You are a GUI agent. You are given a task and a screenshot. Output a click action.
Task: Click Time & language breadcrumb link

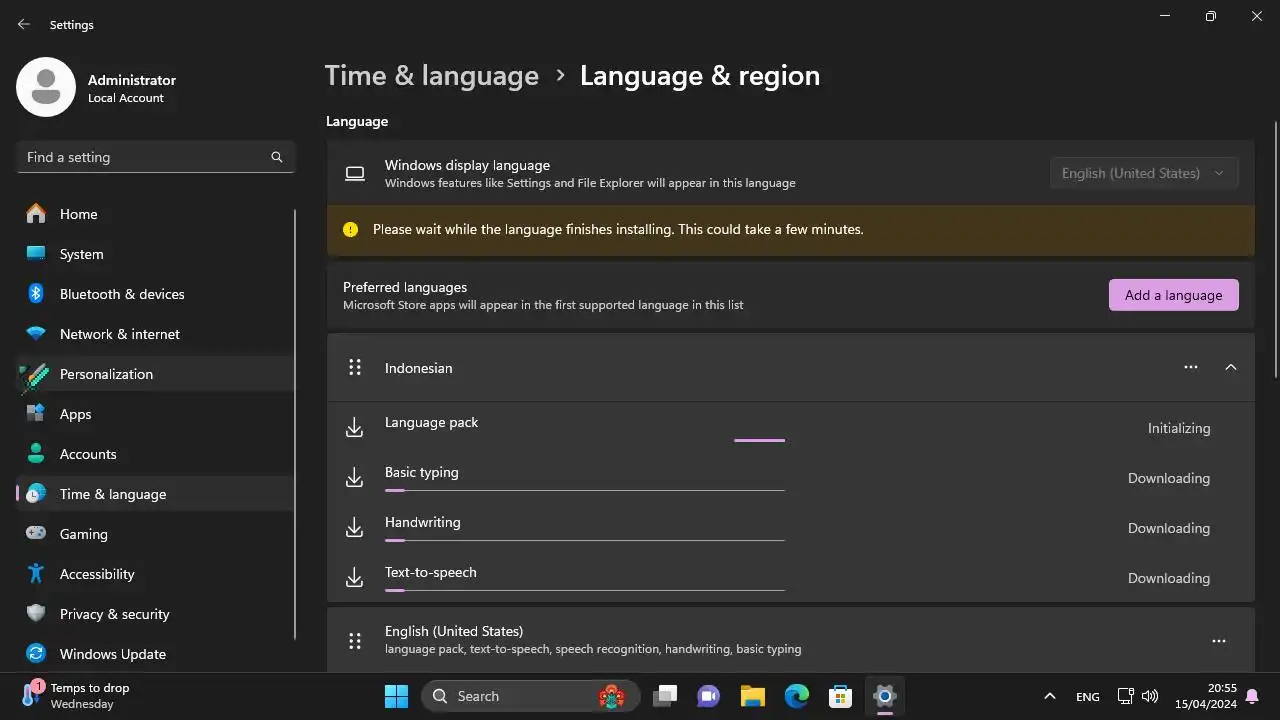pos(432,76)
